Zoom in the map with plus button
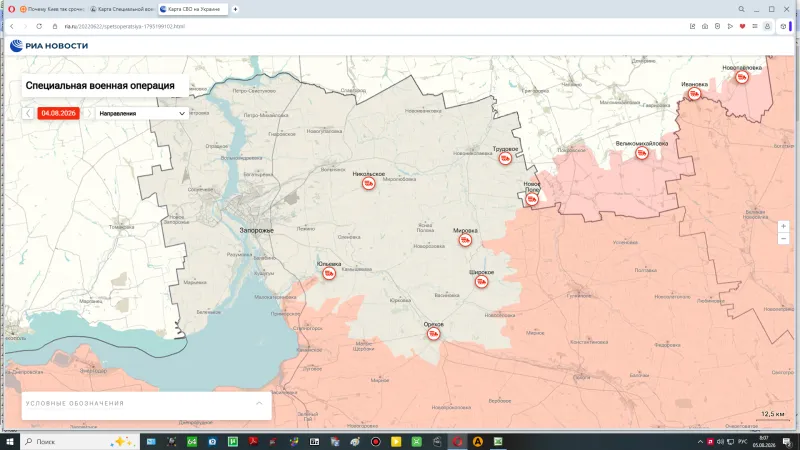The height and width of the screenshot is (450, 800). coord(783,226)
